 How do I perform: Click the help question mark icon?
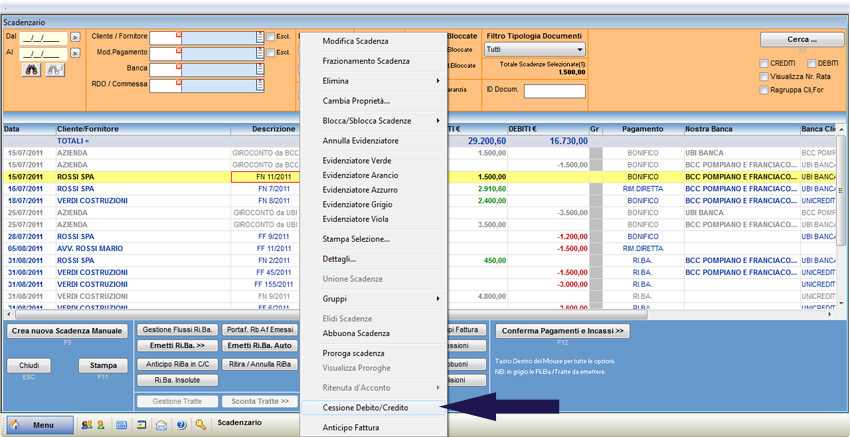[x=181, y=424]
